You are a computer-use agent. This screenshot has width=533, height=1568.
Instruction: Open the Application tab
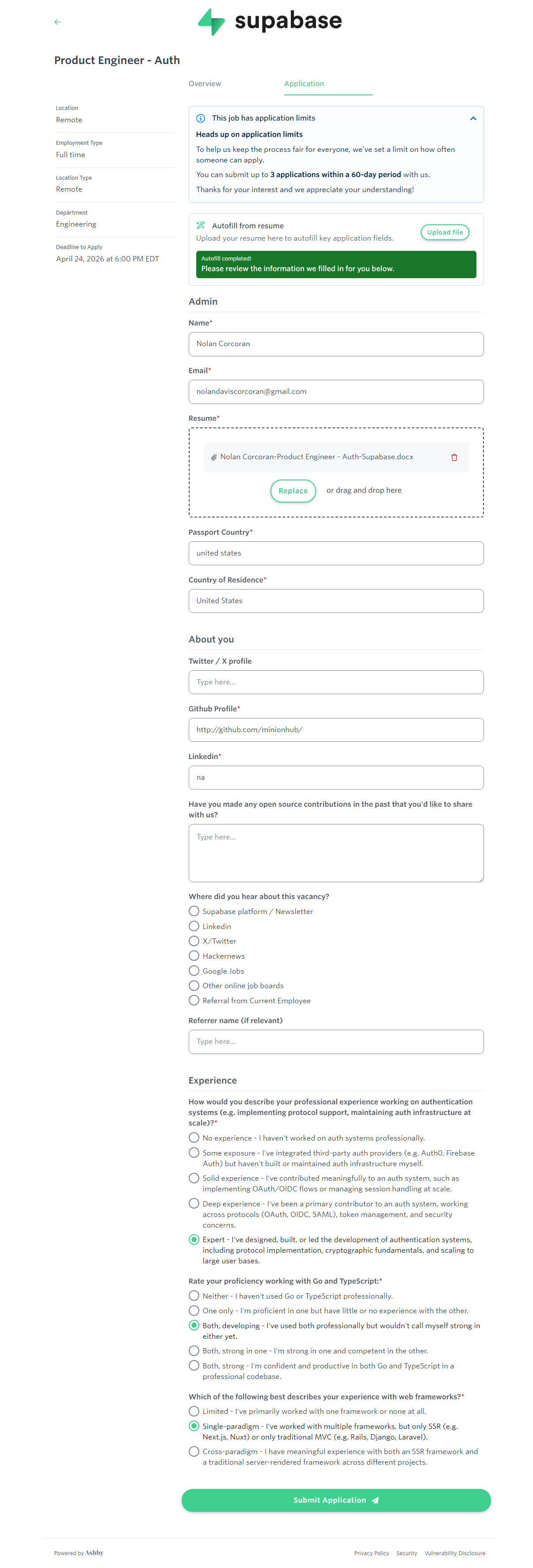tap(304, 84)
